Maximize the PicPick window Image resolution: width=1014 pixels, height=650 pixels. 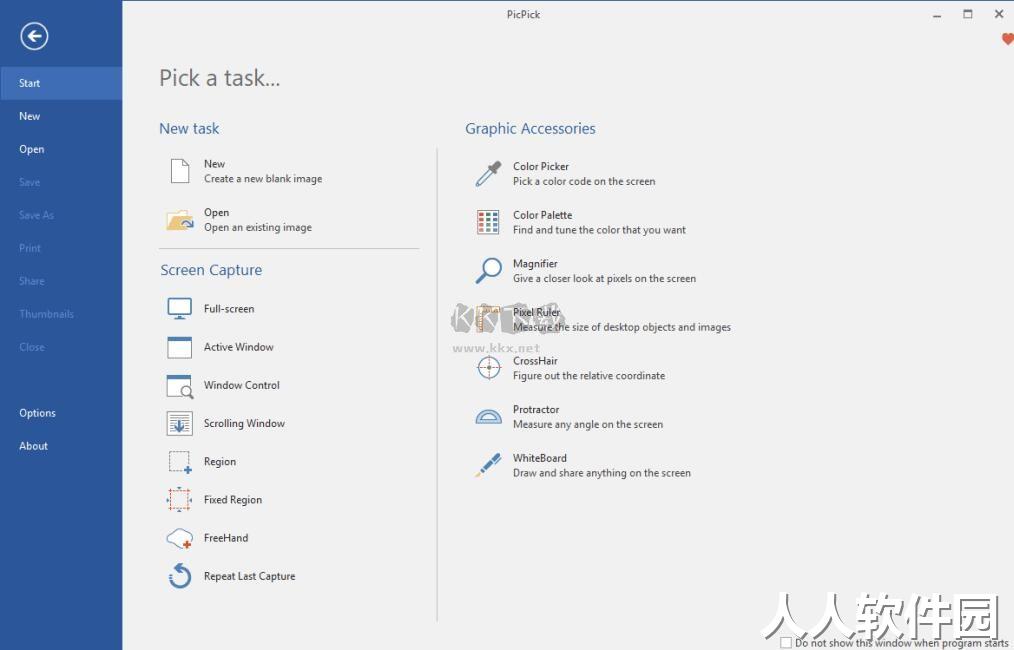click(968, 14)
